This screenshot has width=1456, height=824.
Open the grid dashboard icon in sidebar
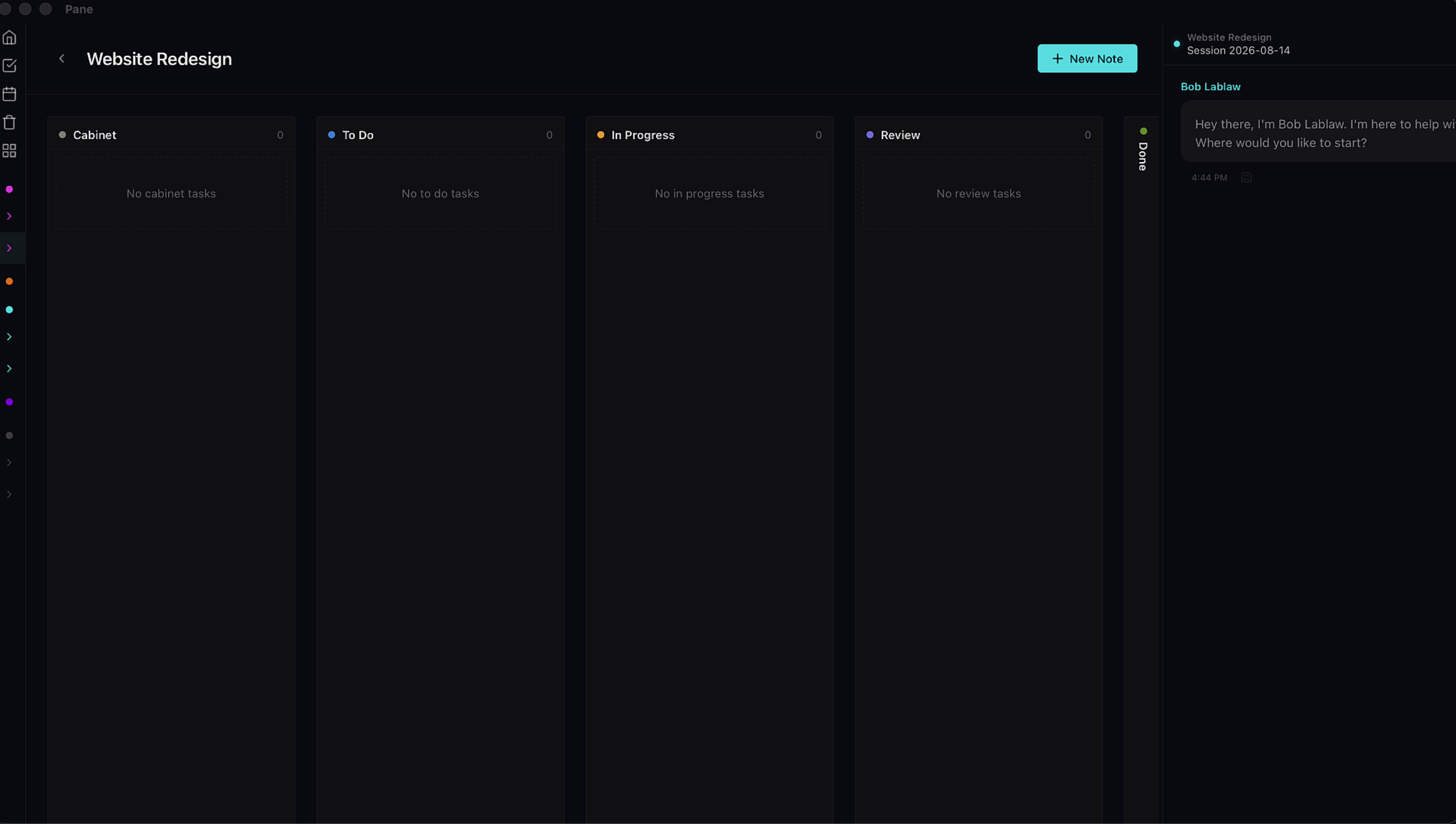pyautogui.click(x=9, y=151)
